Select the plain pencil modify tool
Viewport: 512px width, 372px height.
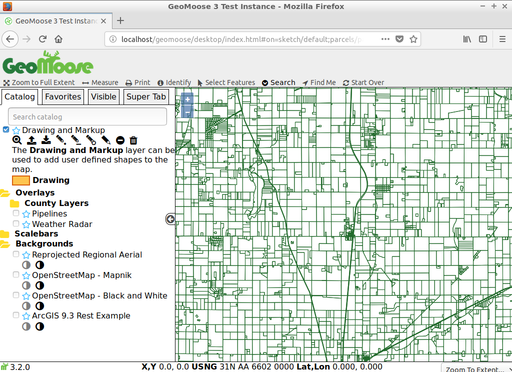pyautogui.click(x=106, y=140)
